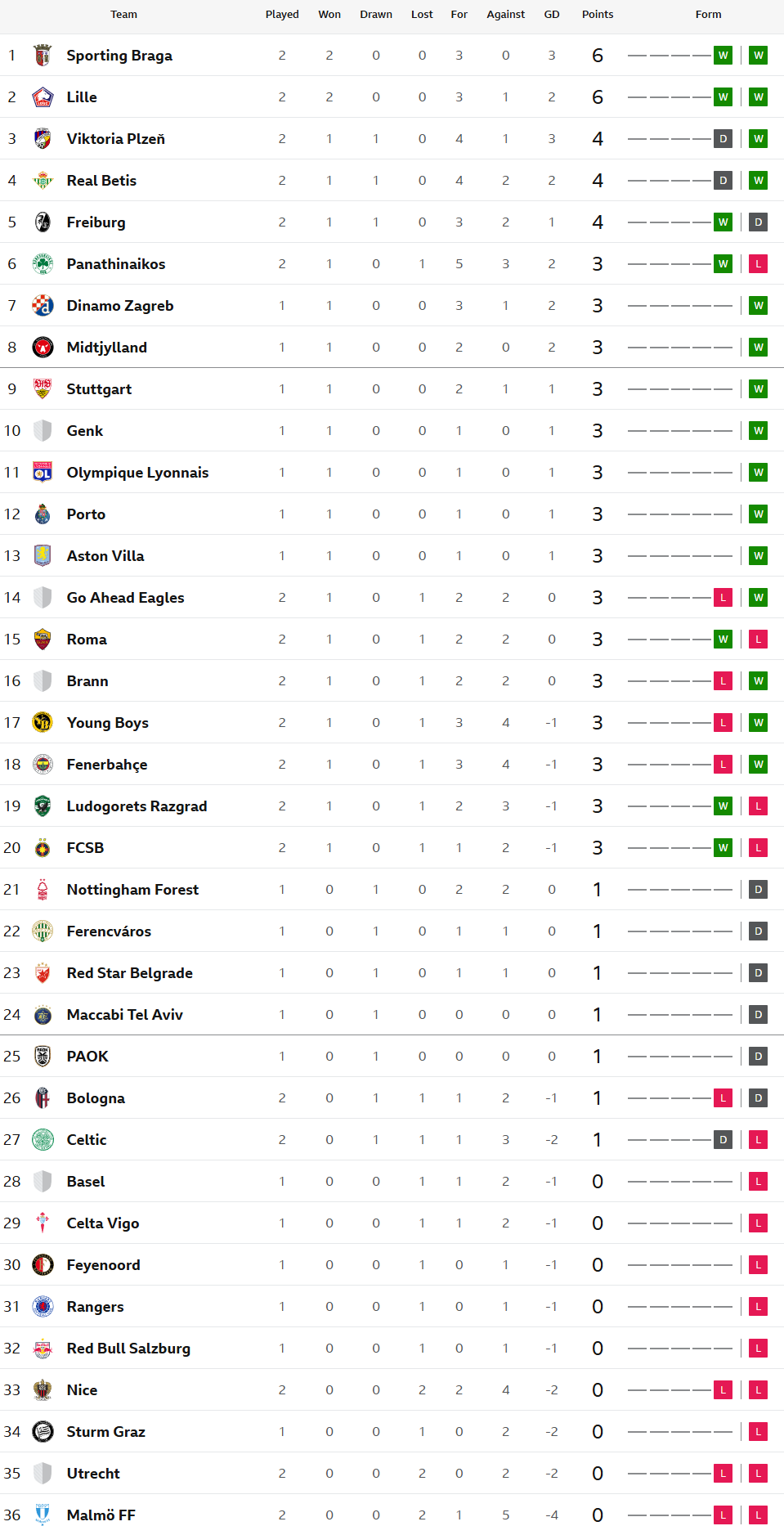Click the GD column header

click(x=552, y=15)
